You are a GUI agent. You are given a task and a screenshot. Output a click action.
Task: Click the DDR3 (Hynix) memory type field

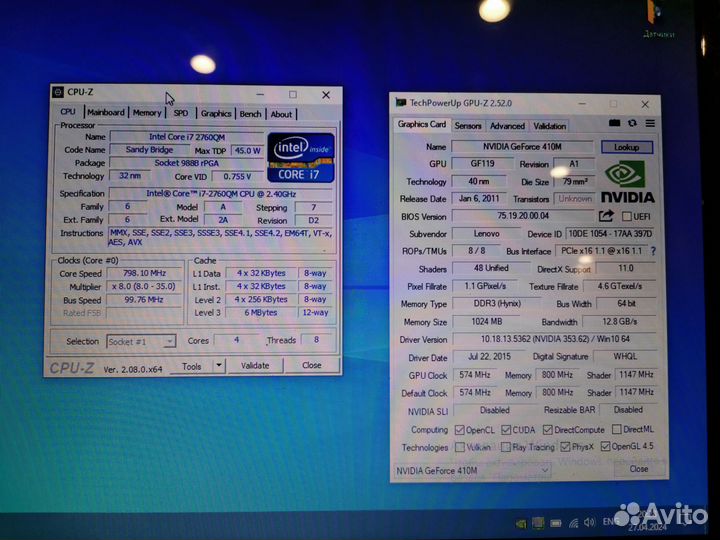click(x=497, y=304)
